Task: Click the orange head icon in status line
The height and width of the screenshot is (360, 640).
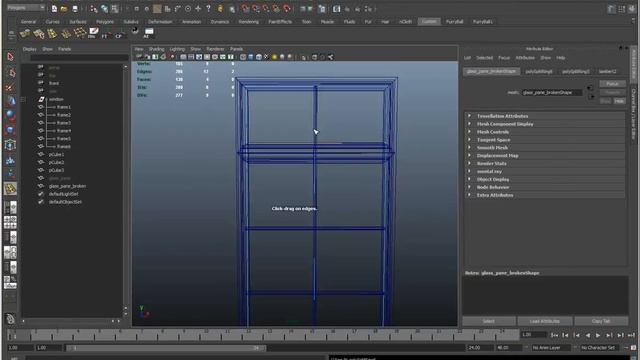Action: [220, 9]
